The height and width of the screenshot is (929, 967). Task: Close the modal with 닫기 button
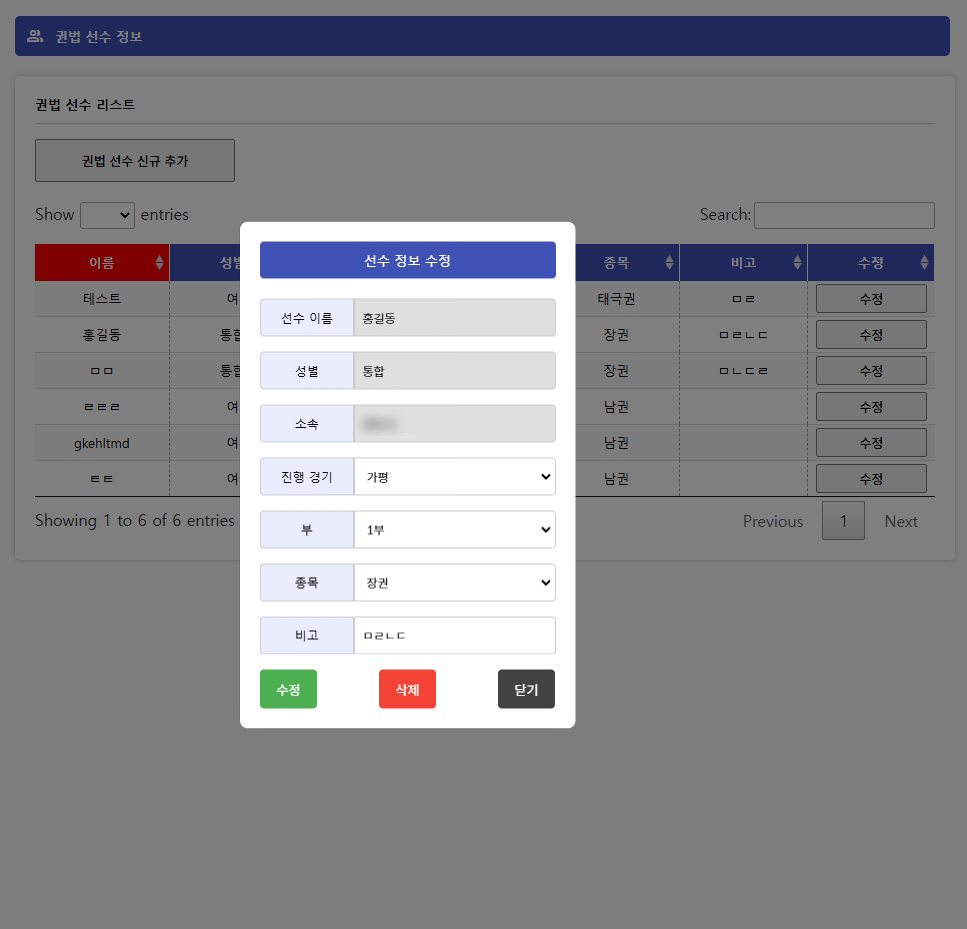click(526, 689)
